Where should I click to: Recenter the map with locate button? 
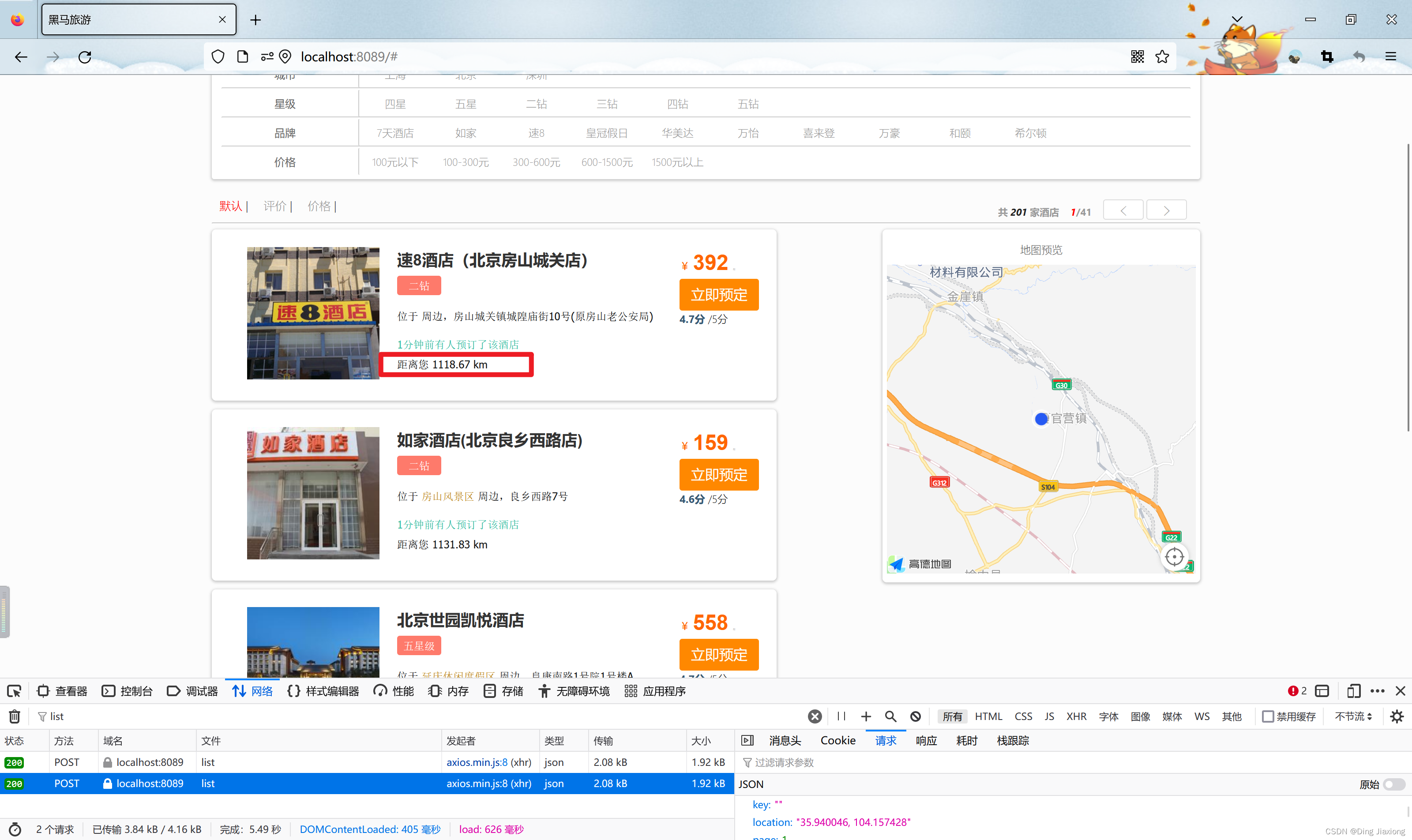(1174, 557)
